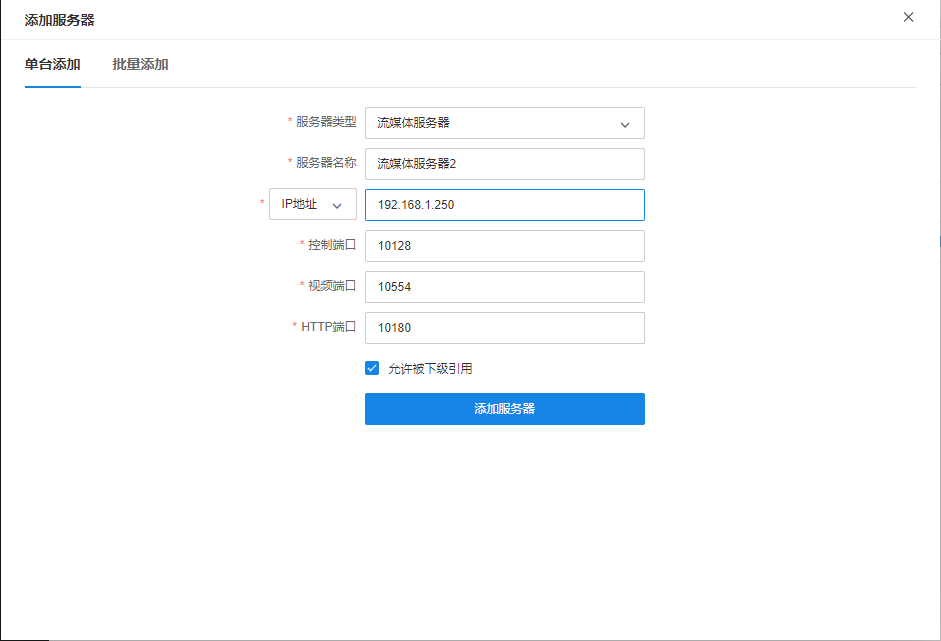Click the HTTP端口 field label
The width and height of the screenshot is (941, 641).
(x=328, y=327)
